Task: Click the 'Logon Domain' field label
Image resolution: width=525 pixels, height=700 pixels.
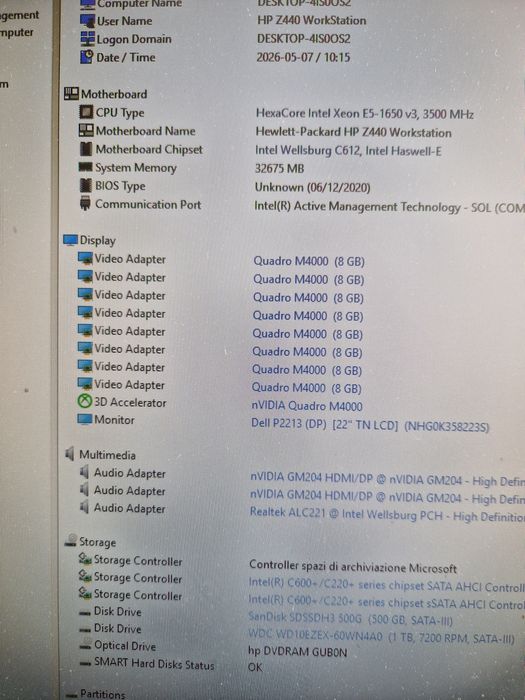Action: tap(134, 39)
